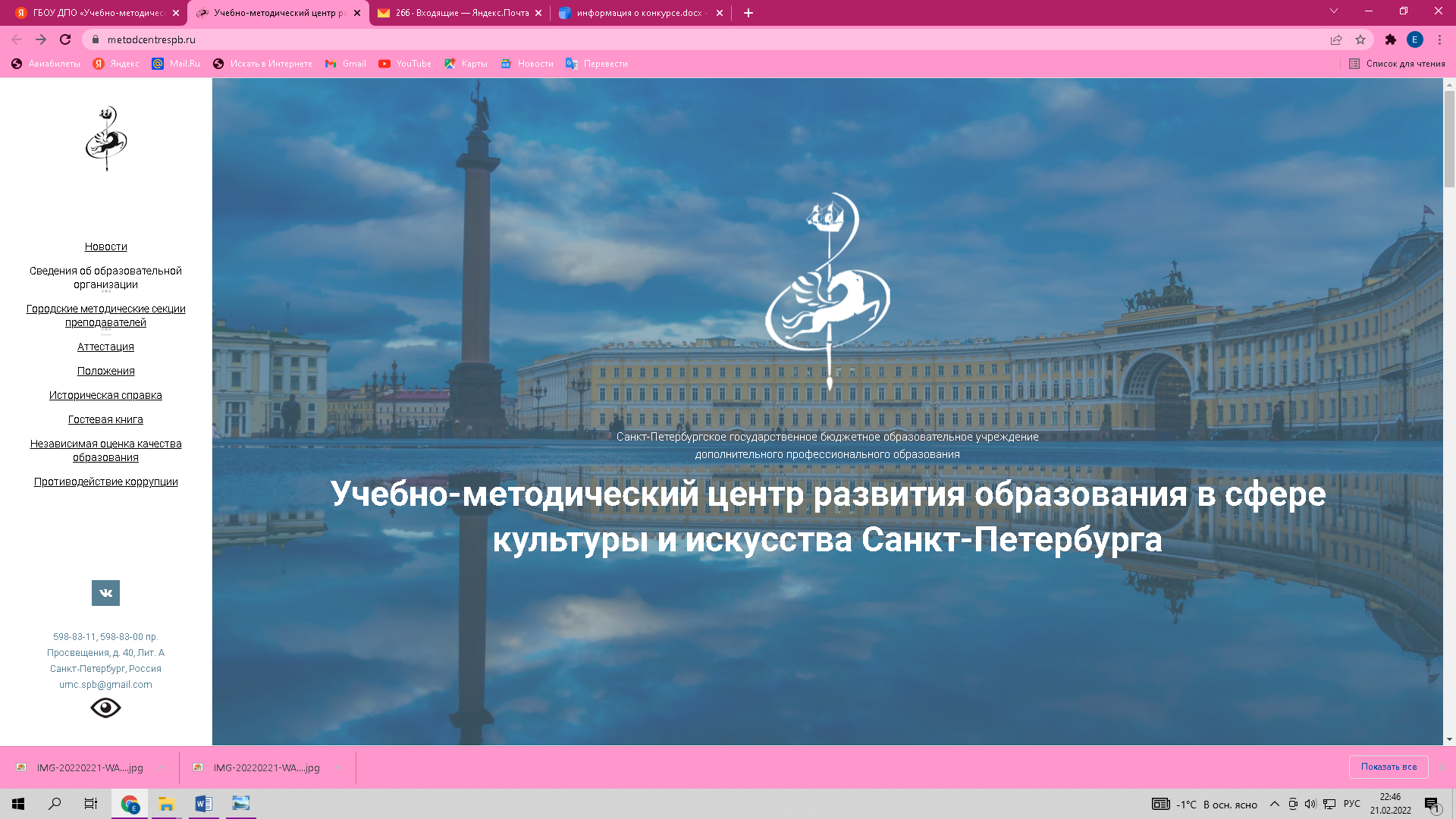Open the notification center icon

(1432, 804)
